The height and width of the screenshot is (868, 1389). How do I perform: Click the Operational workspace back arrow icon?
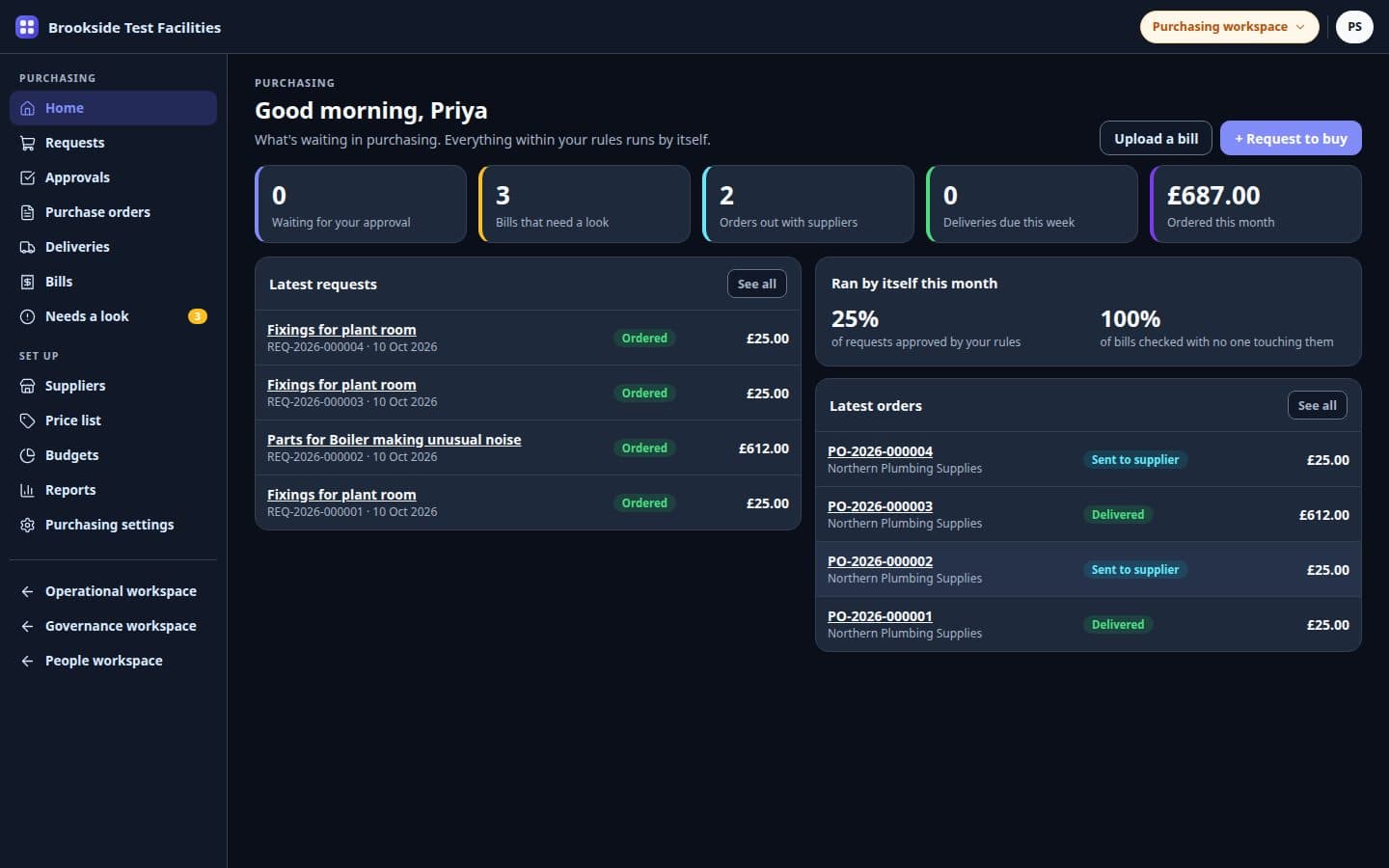[28, 591]
